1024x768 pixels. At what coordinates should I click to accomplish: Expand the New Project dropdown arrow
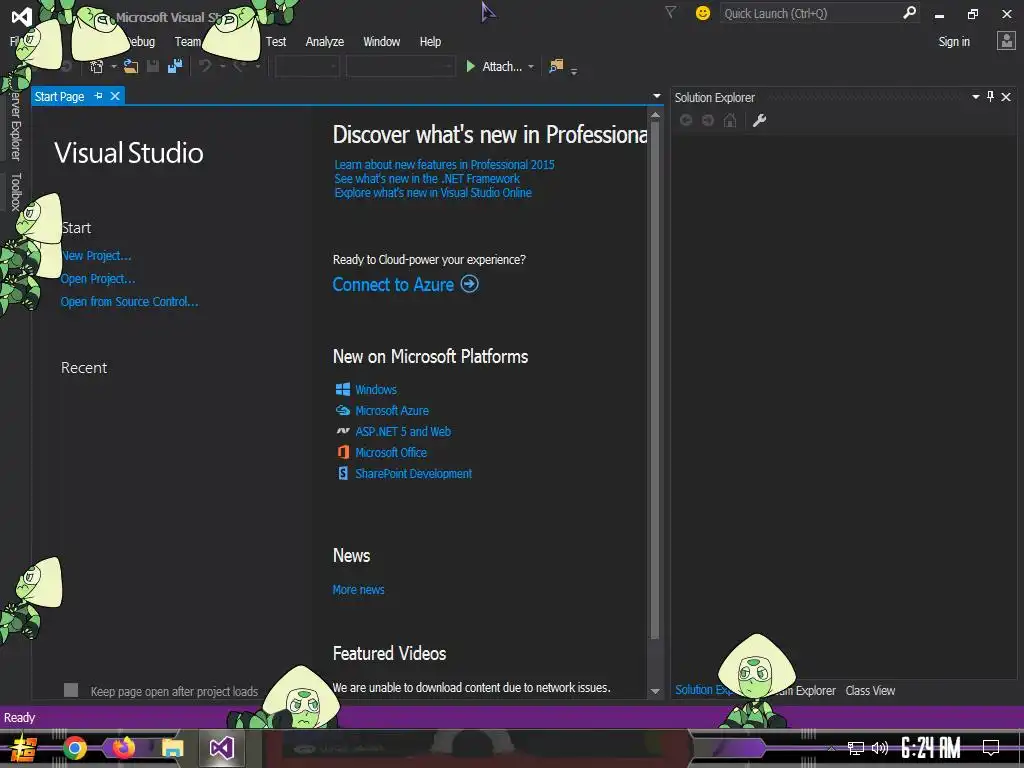(114, 67)
